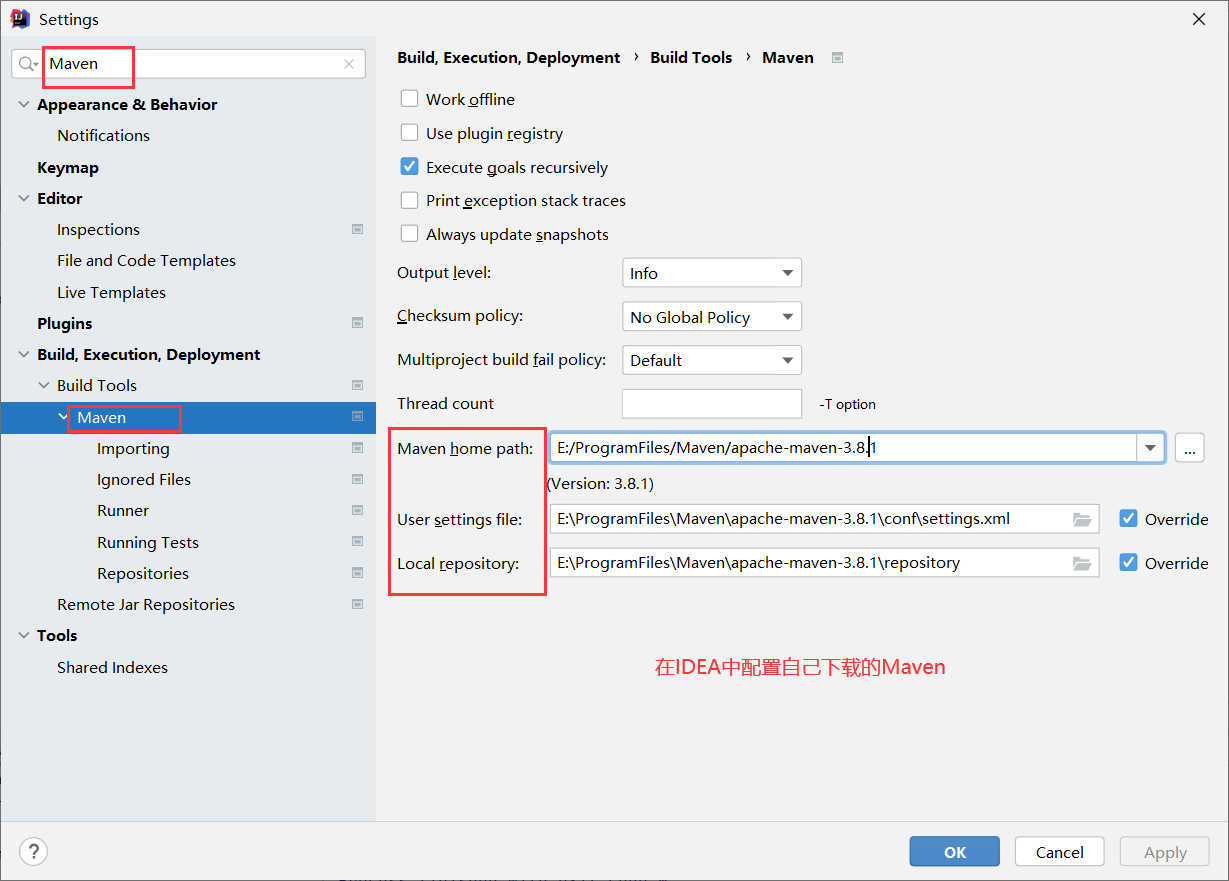1229x881 pixels.
Task: Toggle Override for User settings file
Action: (1128, 519)
